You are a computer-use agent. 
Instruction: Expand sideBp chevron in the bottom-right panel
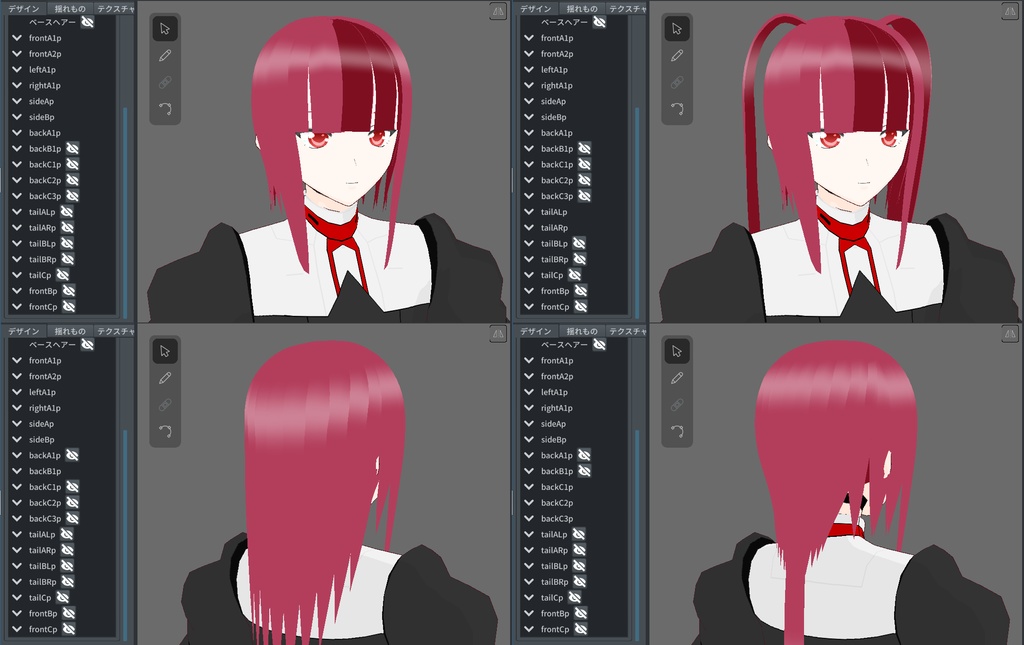529,439
